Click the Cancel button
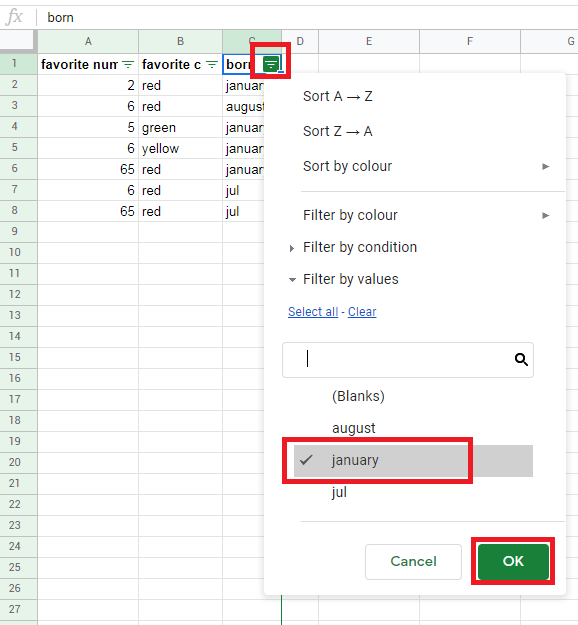Screen dimensions: 578x625 coord(413,562)
